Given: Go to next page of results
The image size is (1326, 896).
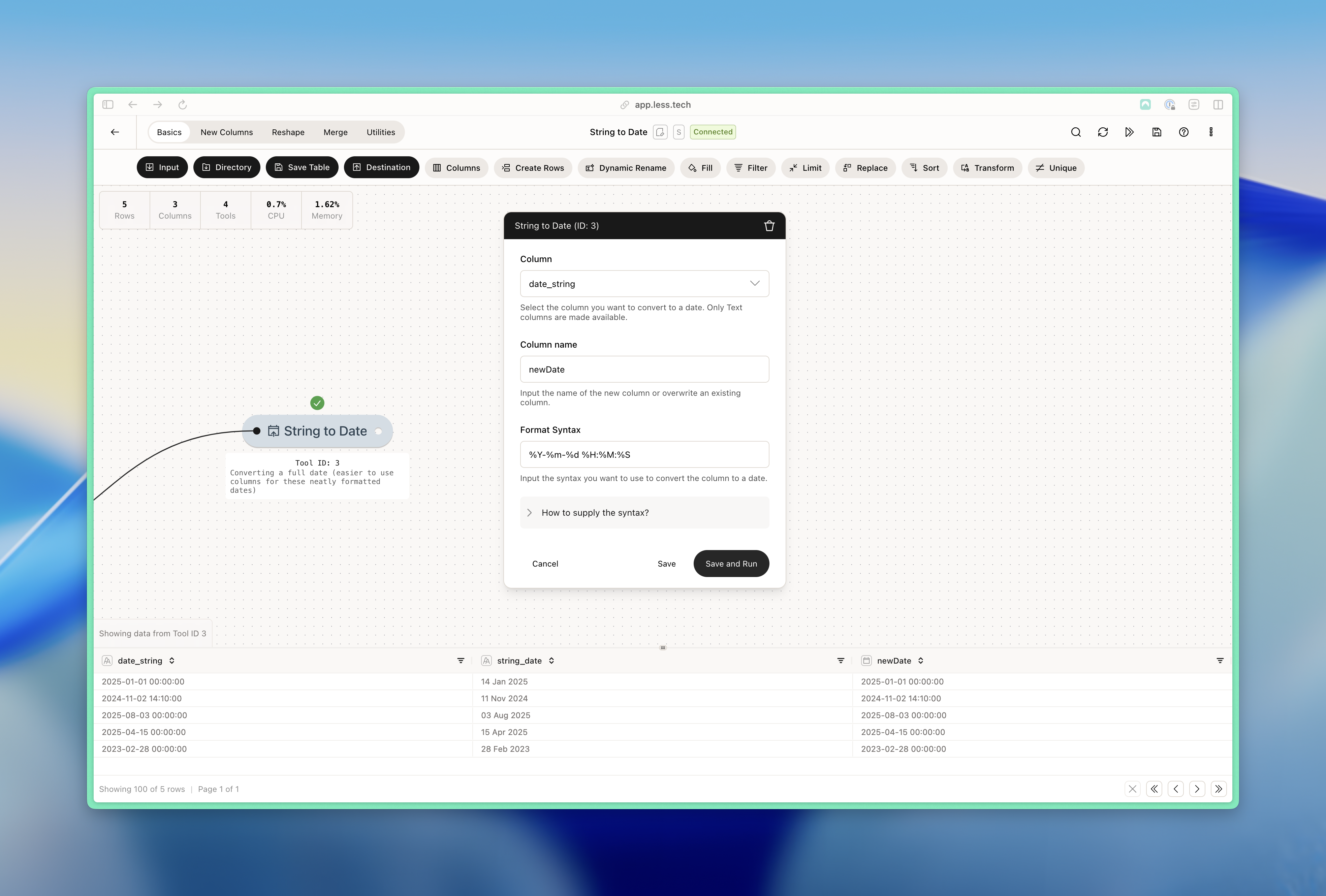Looking at the screenshot, I should coord(1197,789).
